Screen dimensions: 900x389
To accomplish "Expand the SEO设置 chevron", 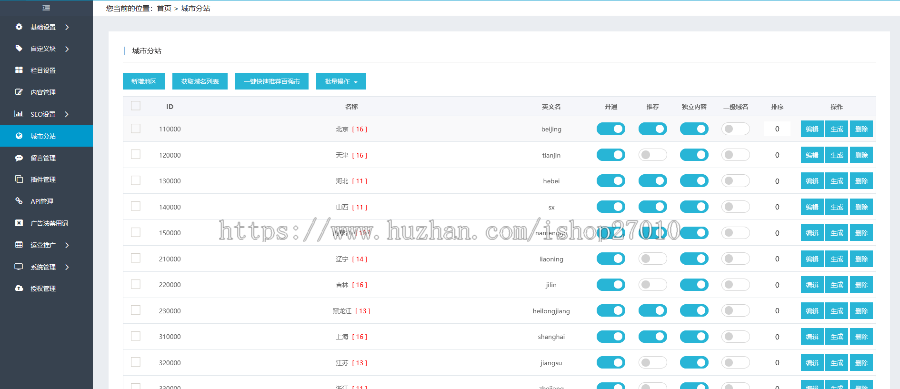I will (x=67, y=114).
